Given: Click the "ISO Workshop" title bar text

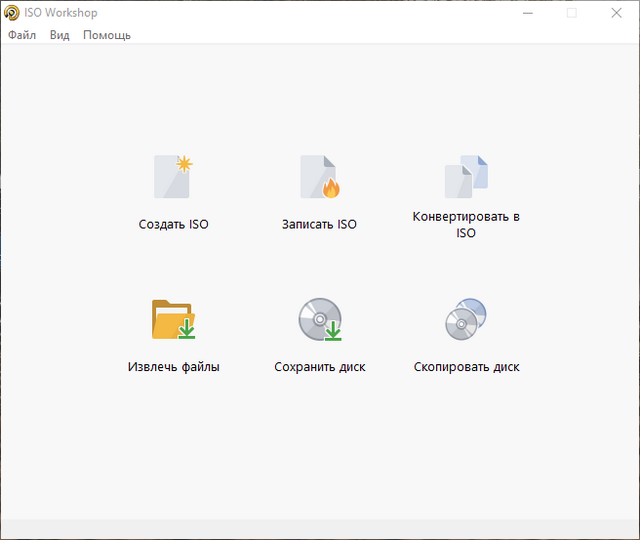Looking at the screenshot, I should click(61, 13).
